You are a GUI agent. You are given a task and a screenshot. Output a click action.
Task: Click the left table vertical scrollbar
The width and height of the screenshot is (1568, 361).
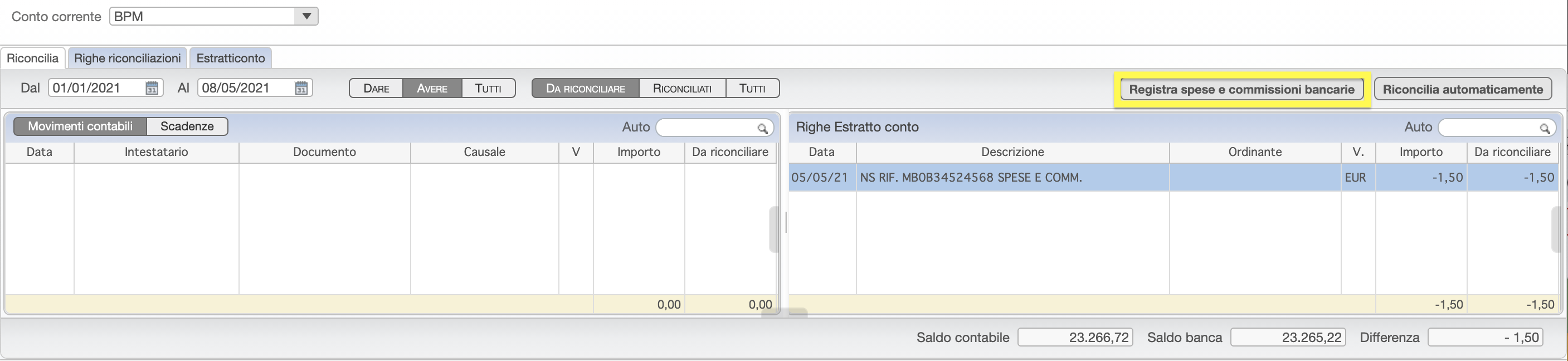[775, 230]
